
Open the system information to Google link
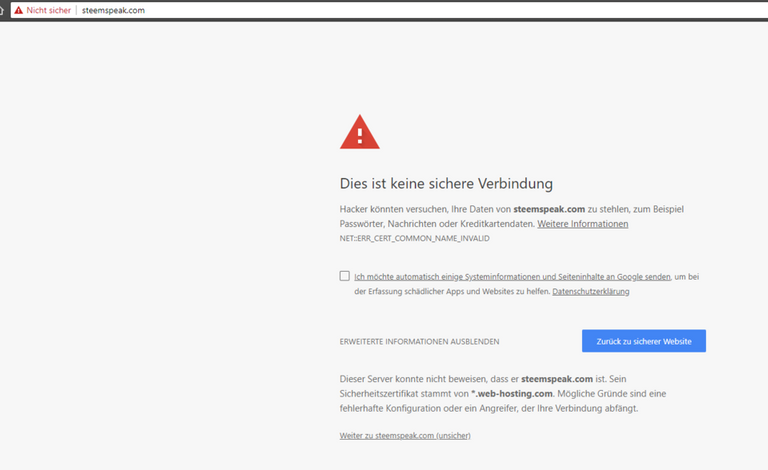(512, 277)
